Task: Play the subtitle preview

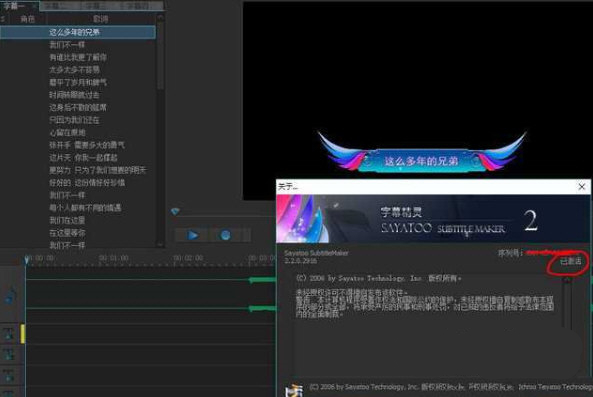Action: 192,235
